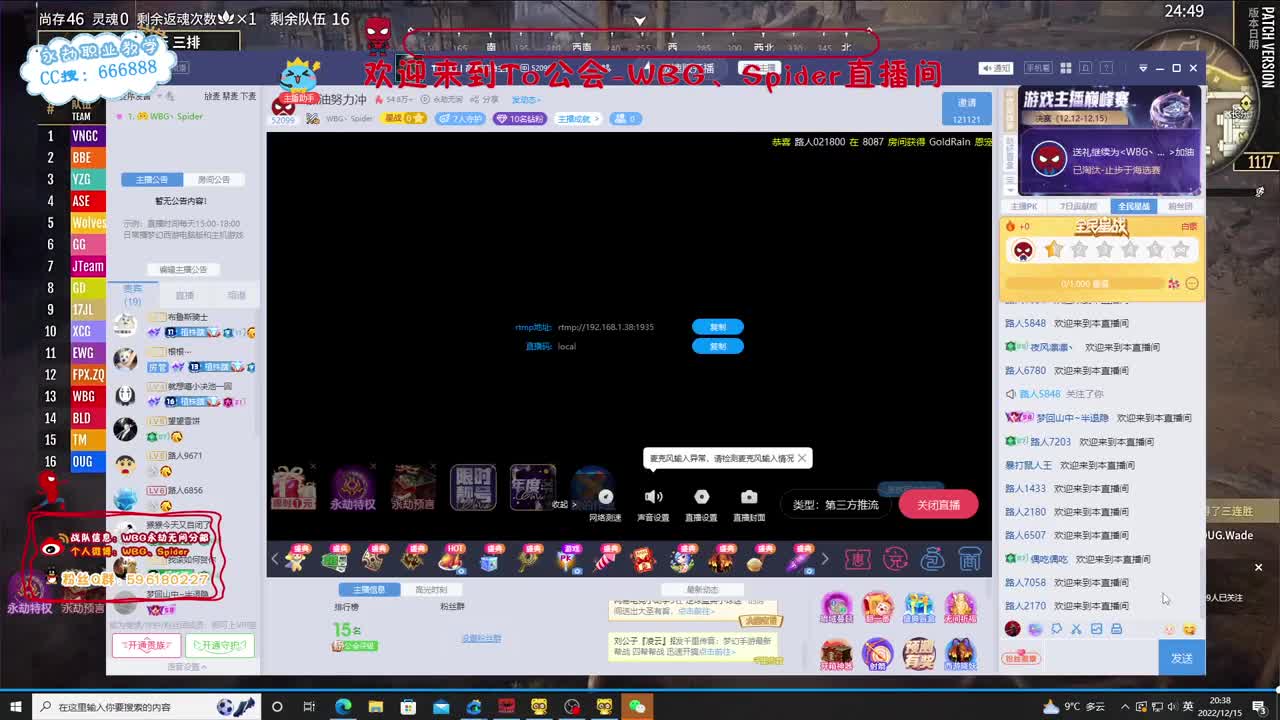Select the 类型 第三方推流 stream type
The image size is (1280, 720).
click(836, 505)
